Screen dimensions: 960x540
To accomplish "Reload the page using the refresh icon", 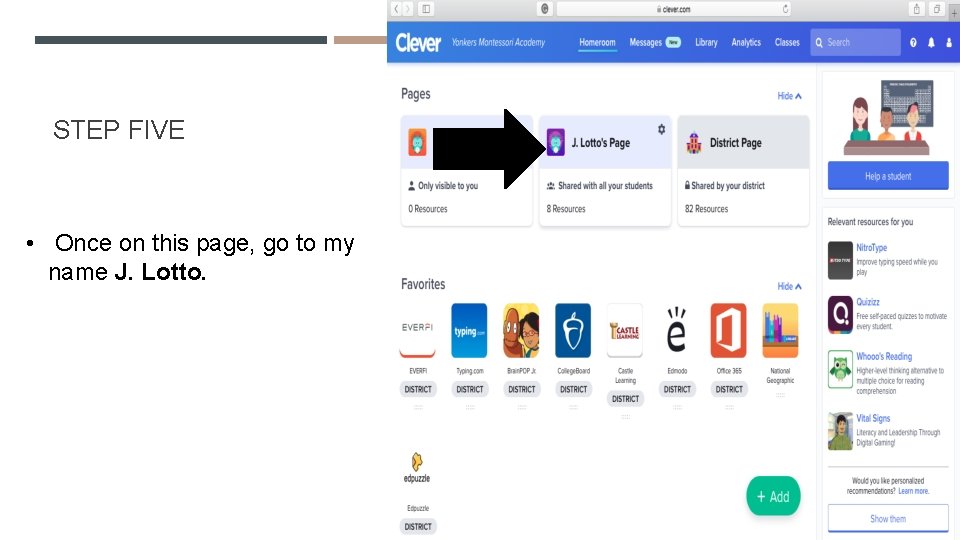I will click(x=786, y=9).
